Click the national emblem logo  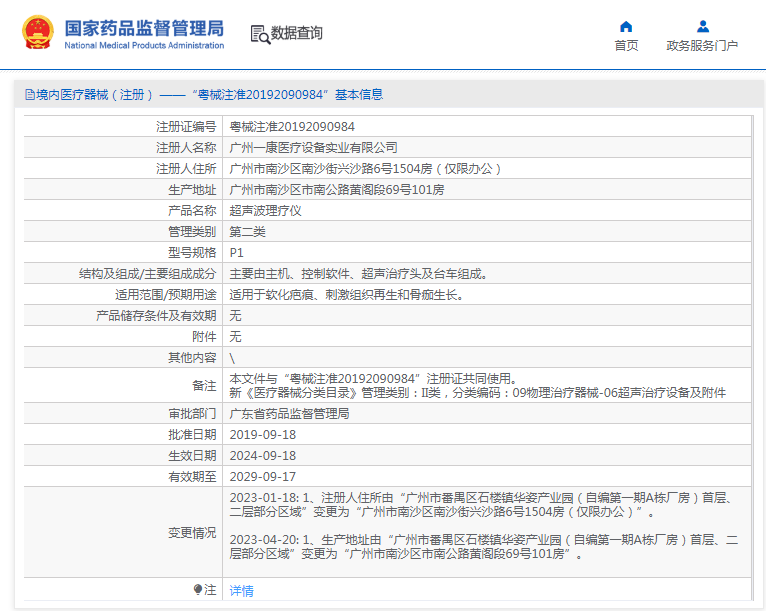pos(38,33)
